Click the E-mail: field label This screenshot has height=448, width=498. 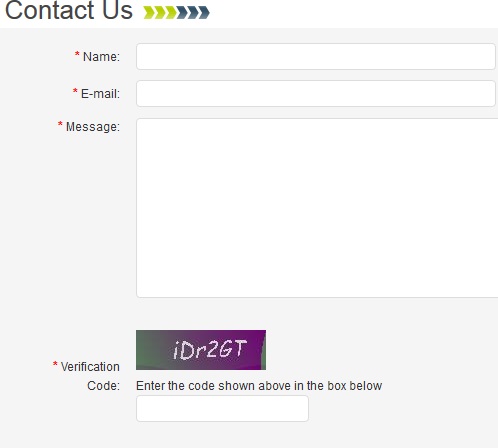click(100, 94)
